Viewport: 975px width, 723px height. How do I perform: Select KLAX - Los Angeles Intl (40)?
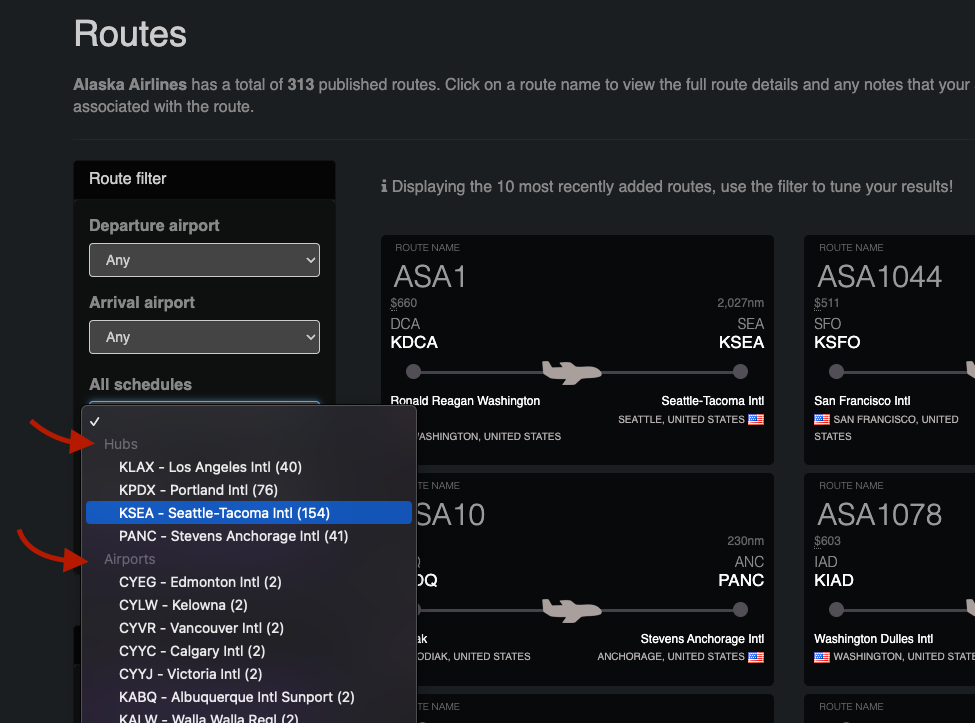point(249,467)
